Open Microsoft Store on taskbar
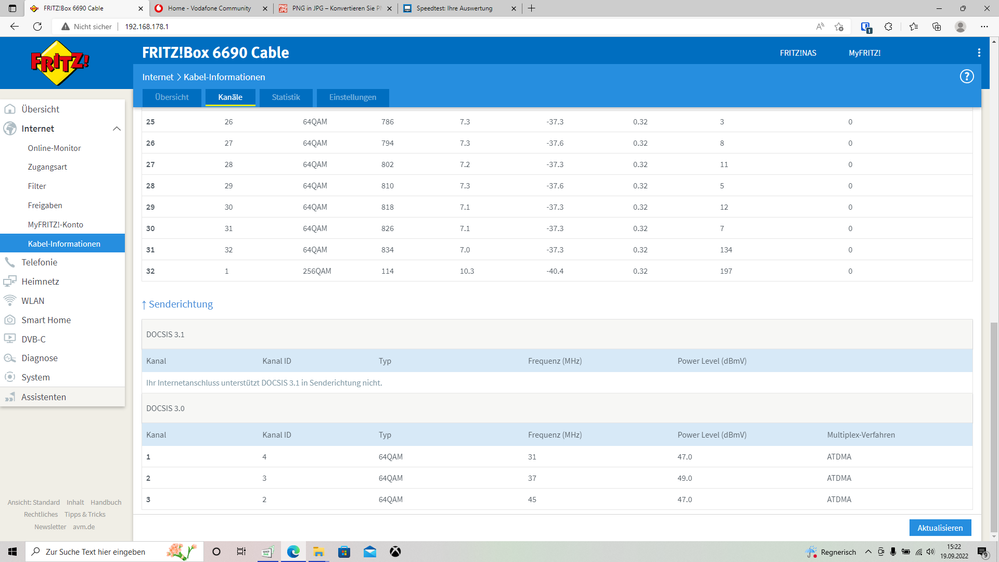Screen dimensions: 999x562 344,552
